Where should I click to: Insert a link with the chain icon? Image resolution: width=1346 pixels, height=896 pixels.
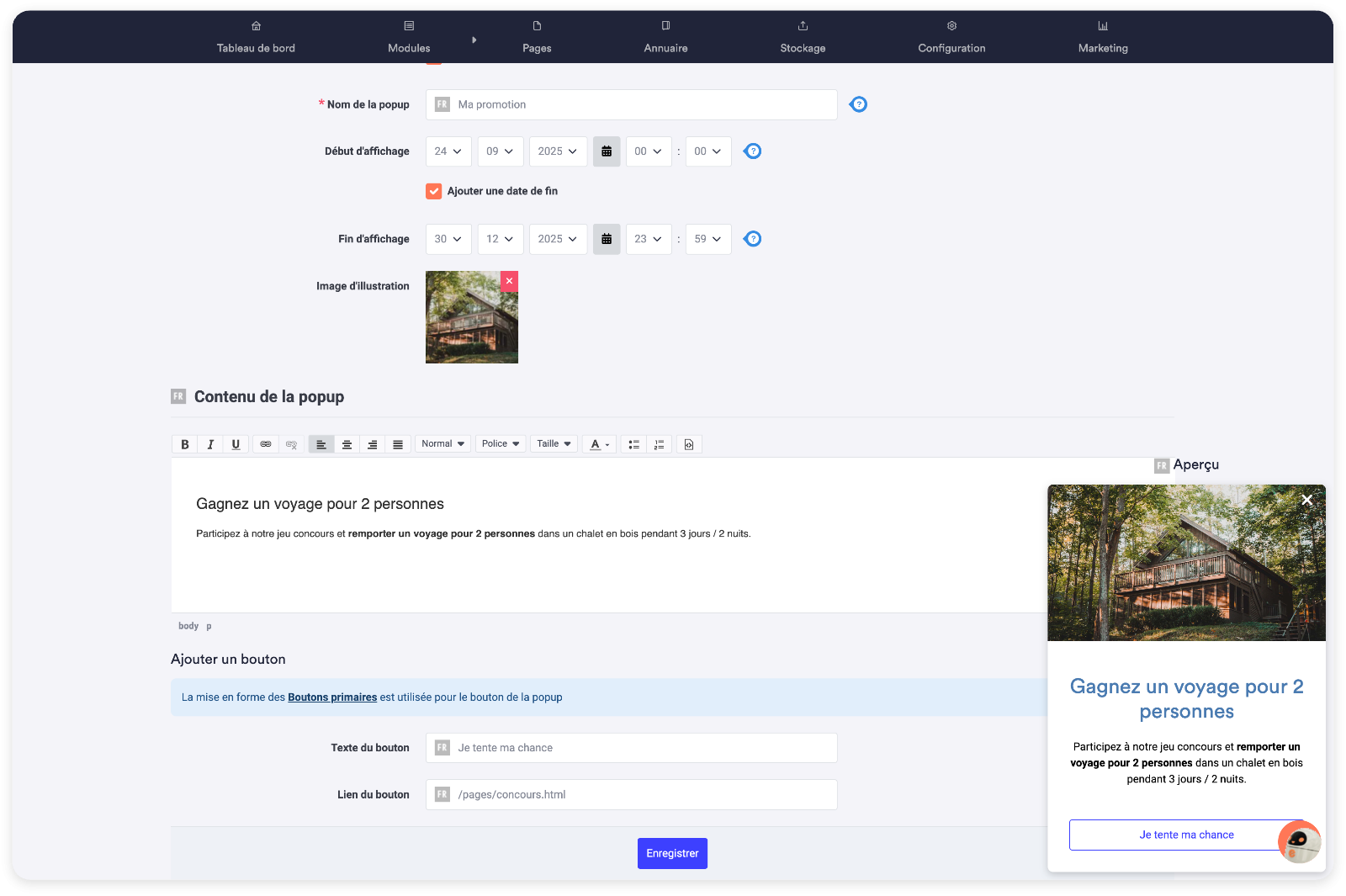tap(266, 444)
